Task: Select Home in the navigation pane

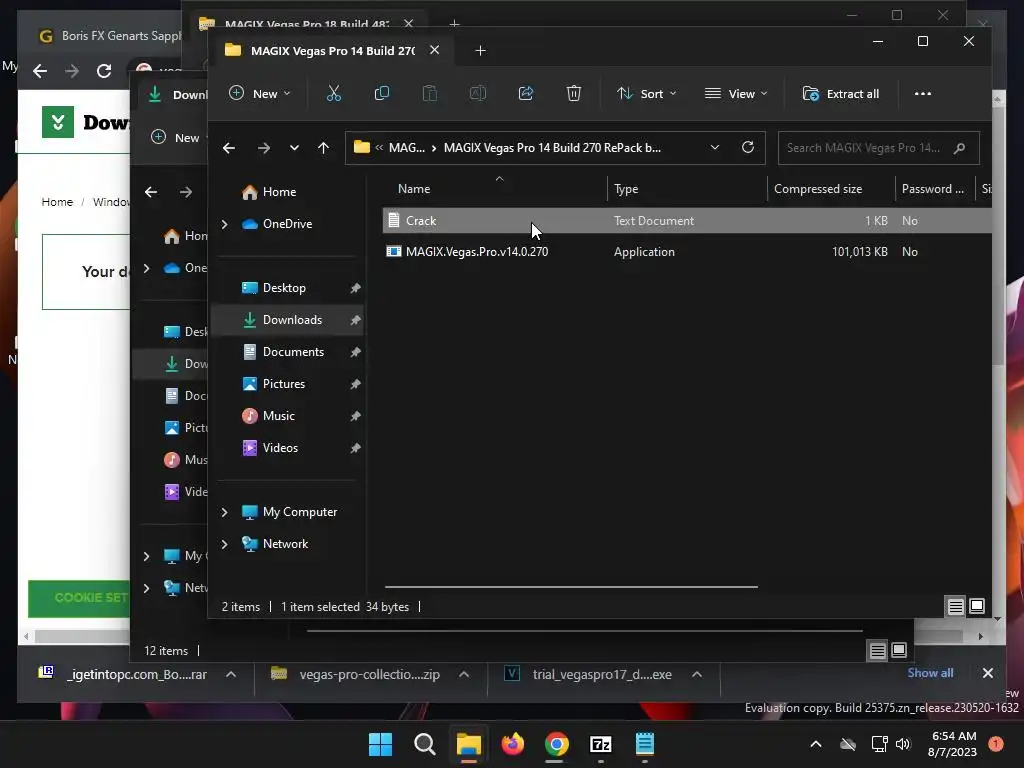Action: 279,192
